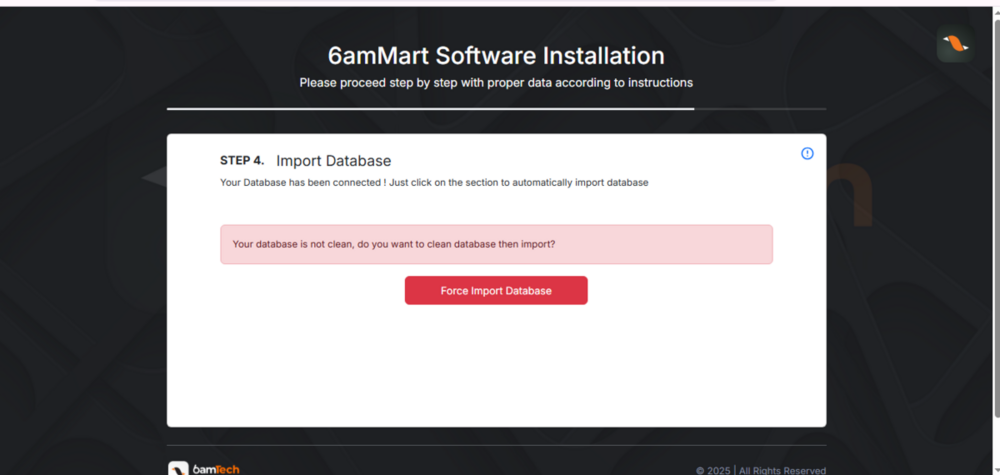Click the 6amMart Software Installation title

[496, 56]
